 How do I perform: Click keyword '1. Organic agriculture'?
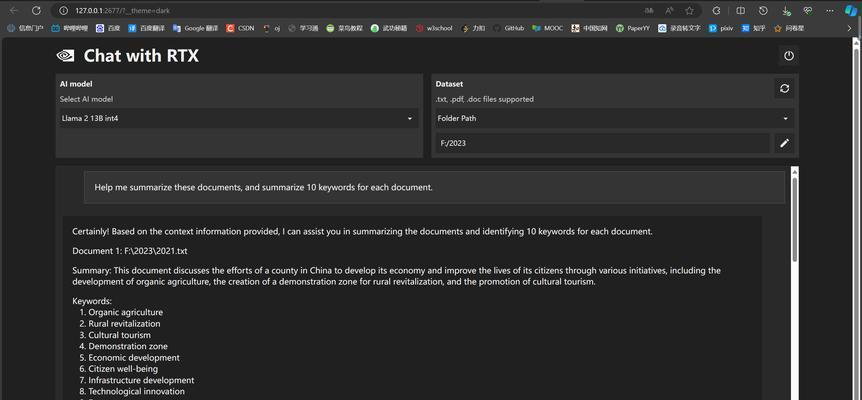point(121,312)
